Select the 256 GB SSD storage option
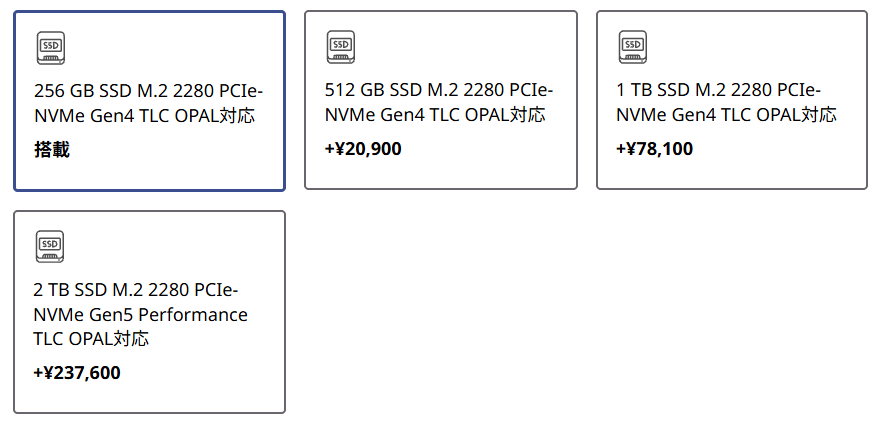 (x=149, y=101)
